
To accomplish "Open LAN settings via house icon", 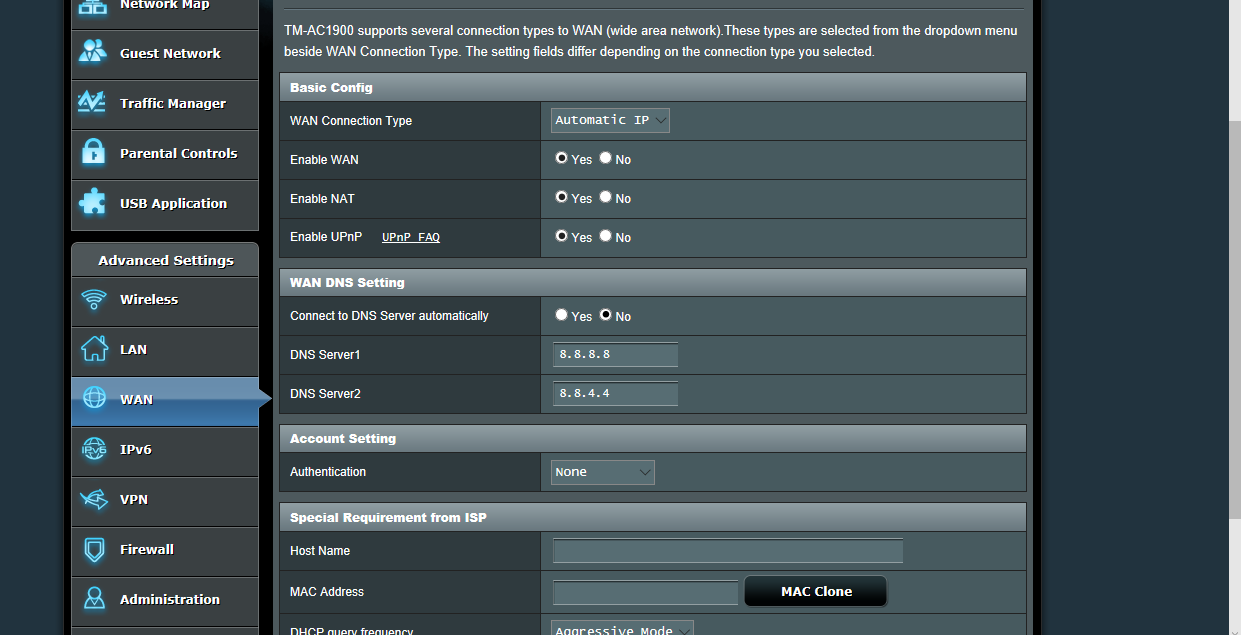I will (94, 349).
